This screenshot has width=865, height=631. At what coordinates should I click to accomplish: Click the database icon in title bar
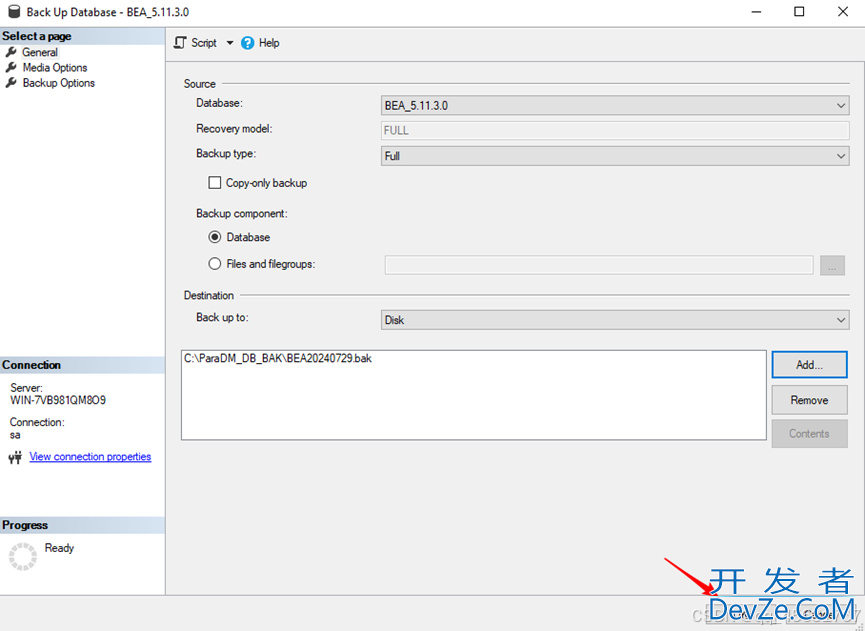click(x=14, y=12)
